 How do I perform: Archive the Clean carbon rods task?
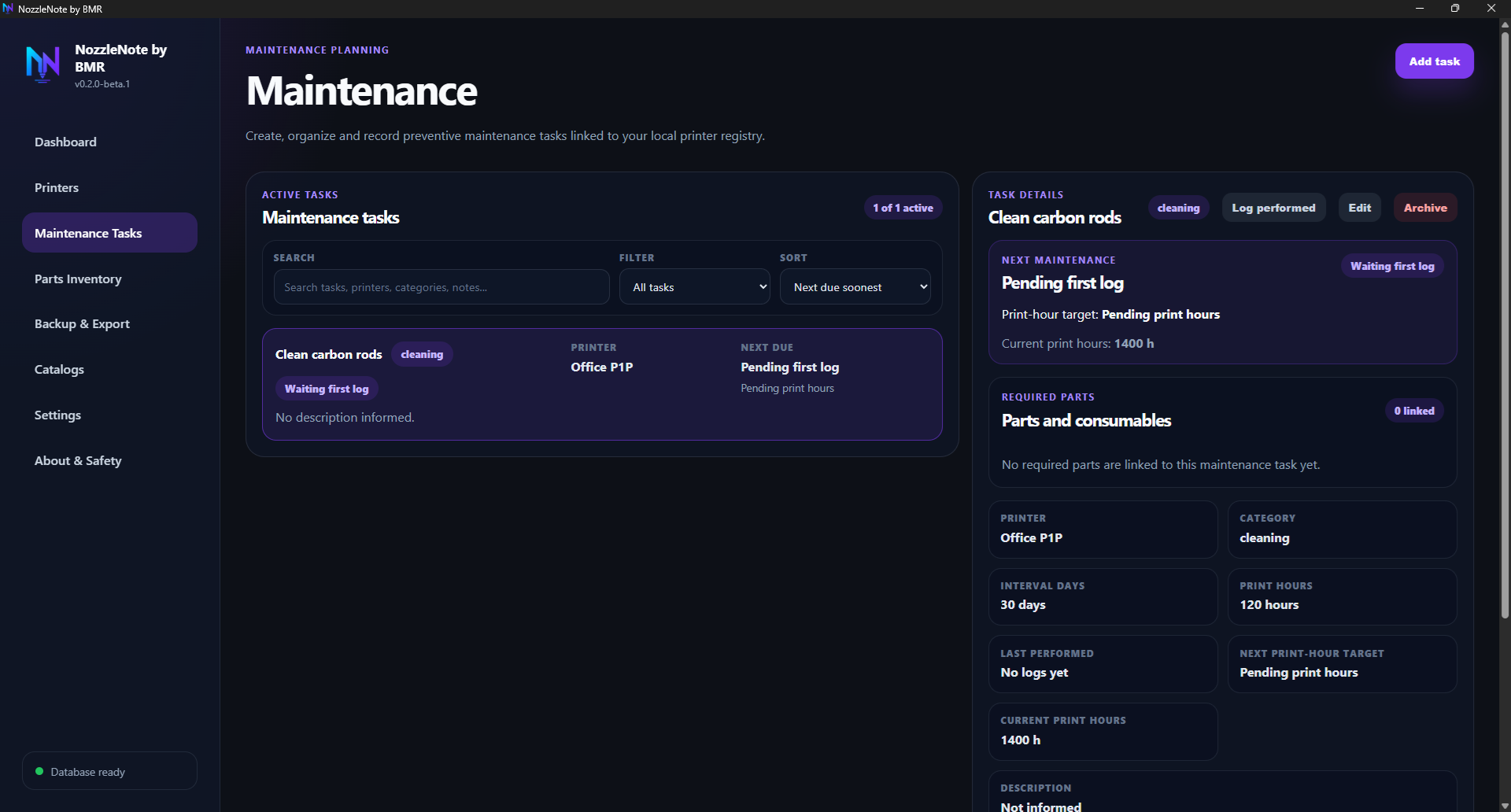(1425, 208)
